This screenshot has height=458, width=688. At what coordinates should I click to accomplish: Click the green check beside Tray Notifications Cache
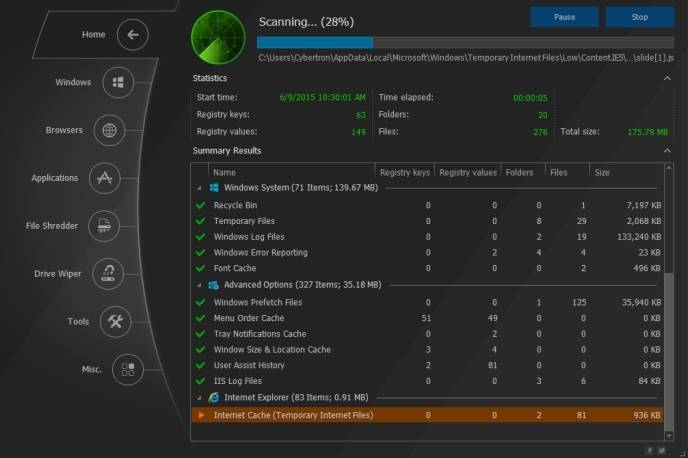coord(201,334)
